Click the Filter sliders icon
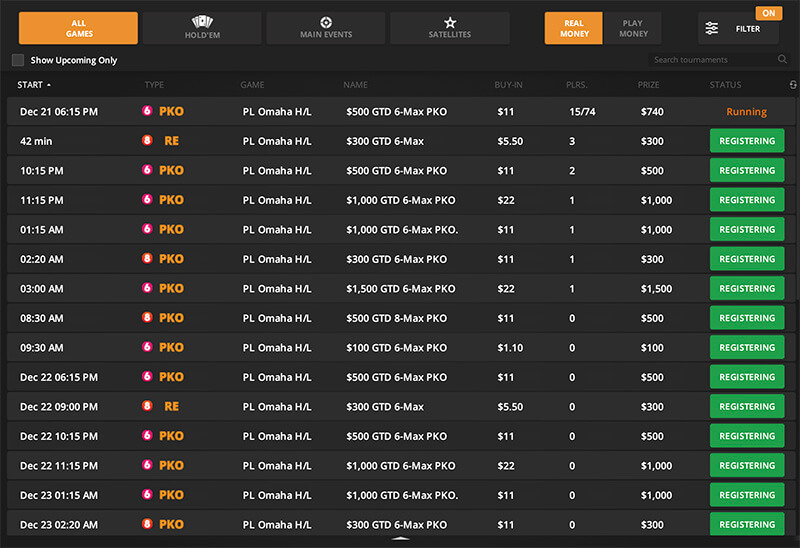The image size is (800, 548). (711, 28)
